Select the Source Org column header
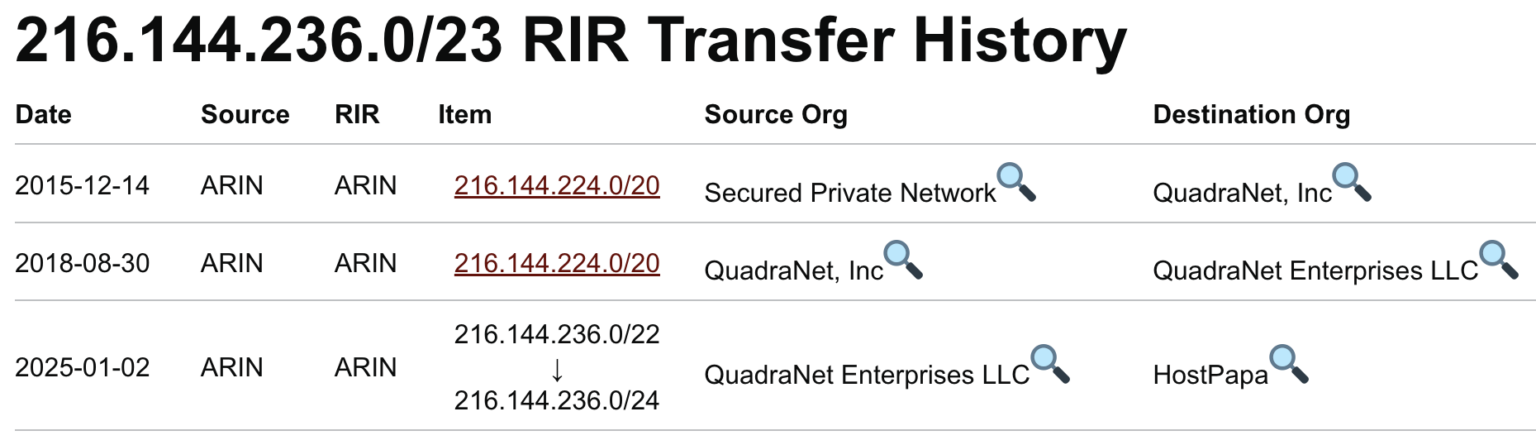Screen dimensions: 1536x445 click(776, 115)
